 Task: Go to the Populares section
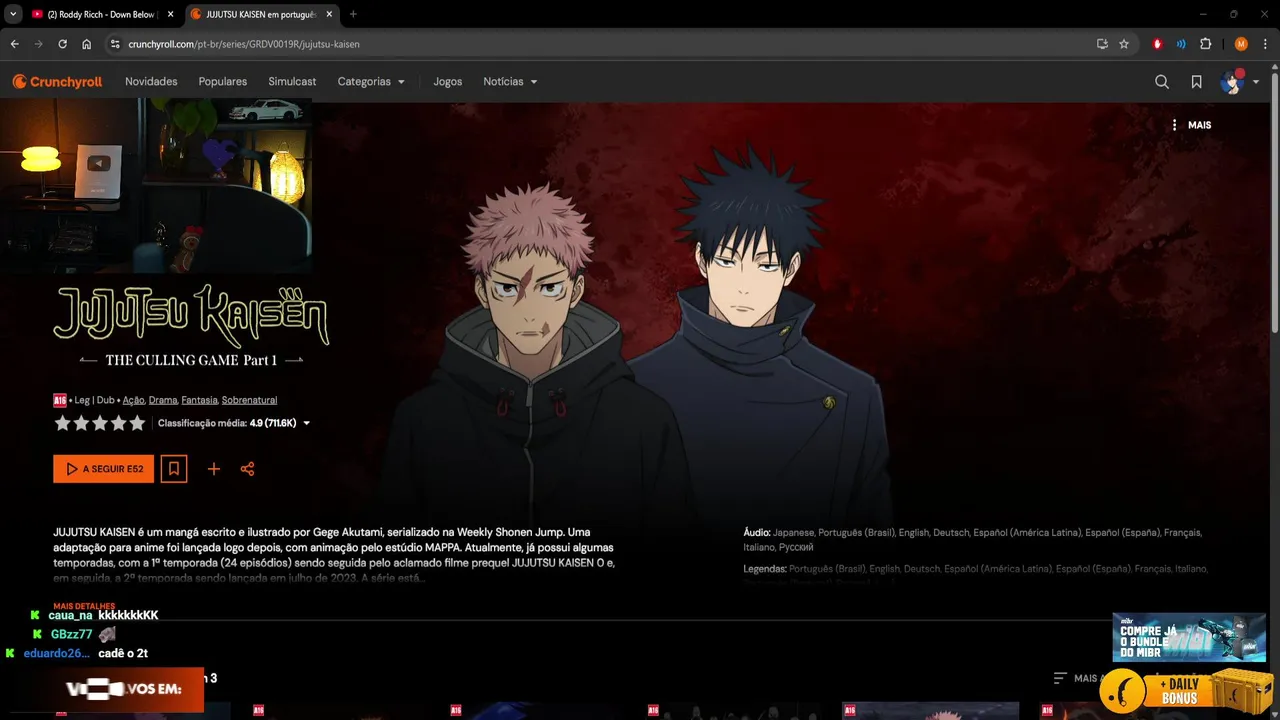(223, 82)
